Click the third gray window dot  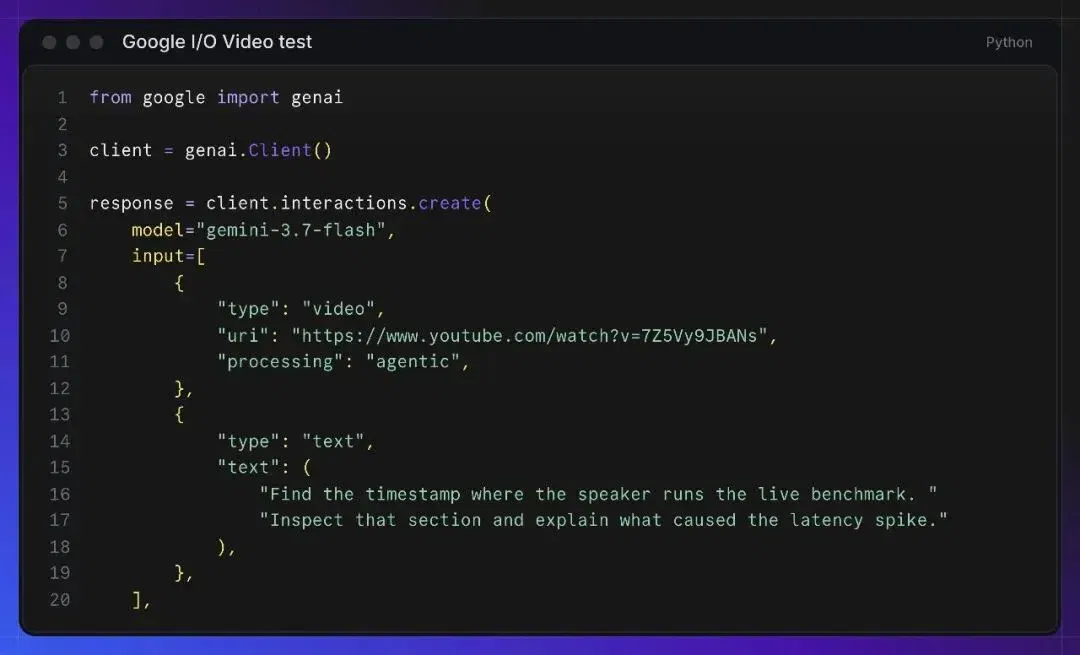click(96, 43)
